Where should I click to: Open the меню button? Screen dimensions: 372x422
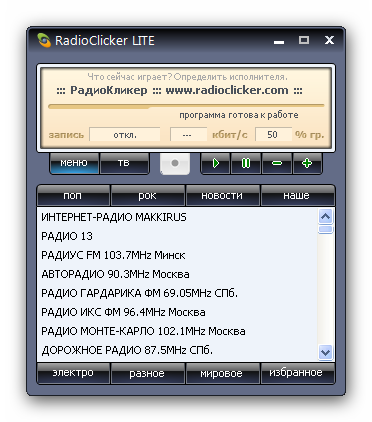tap(74, 163)
